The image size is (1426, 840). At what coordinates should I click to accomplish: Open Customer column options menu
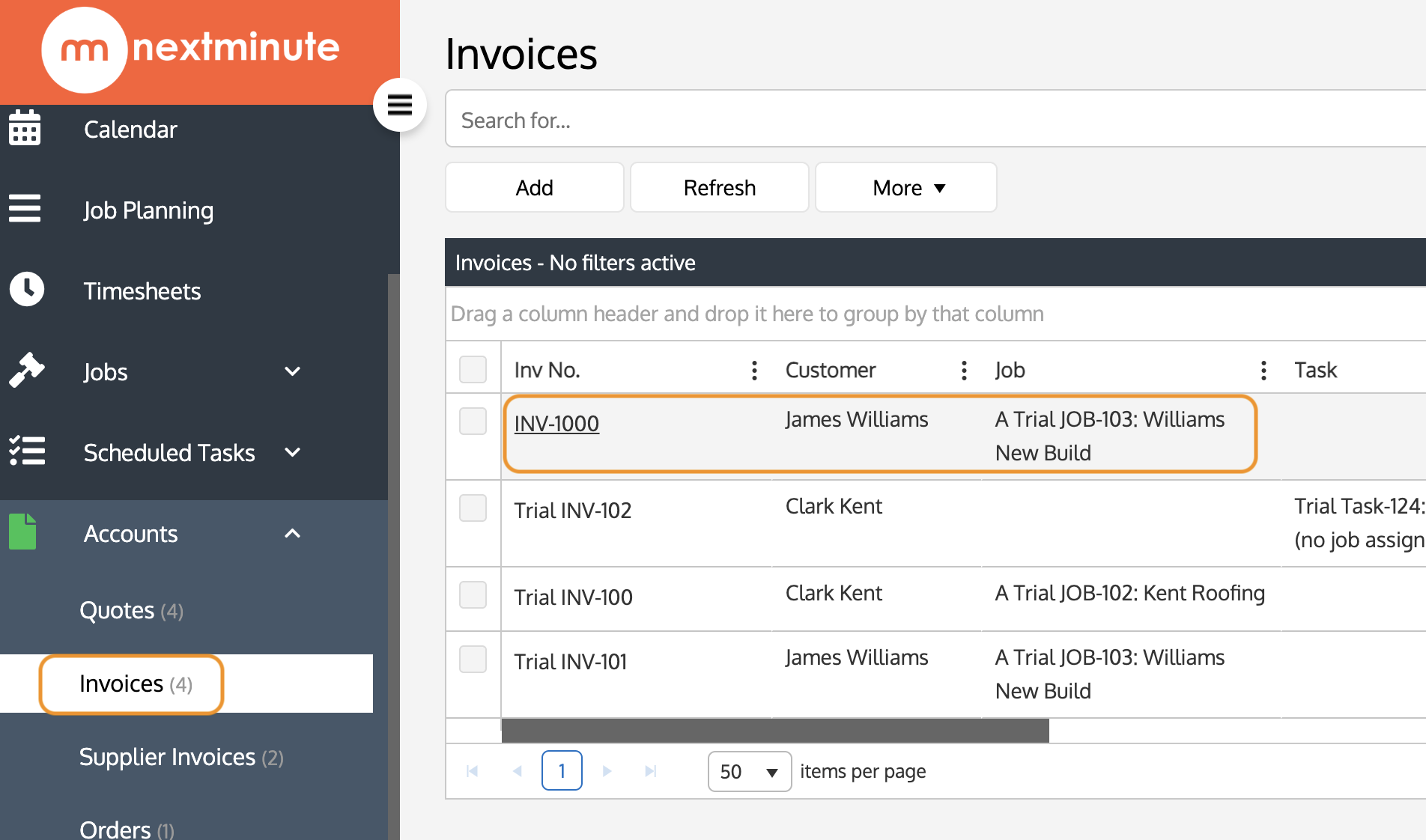point(964,370)
